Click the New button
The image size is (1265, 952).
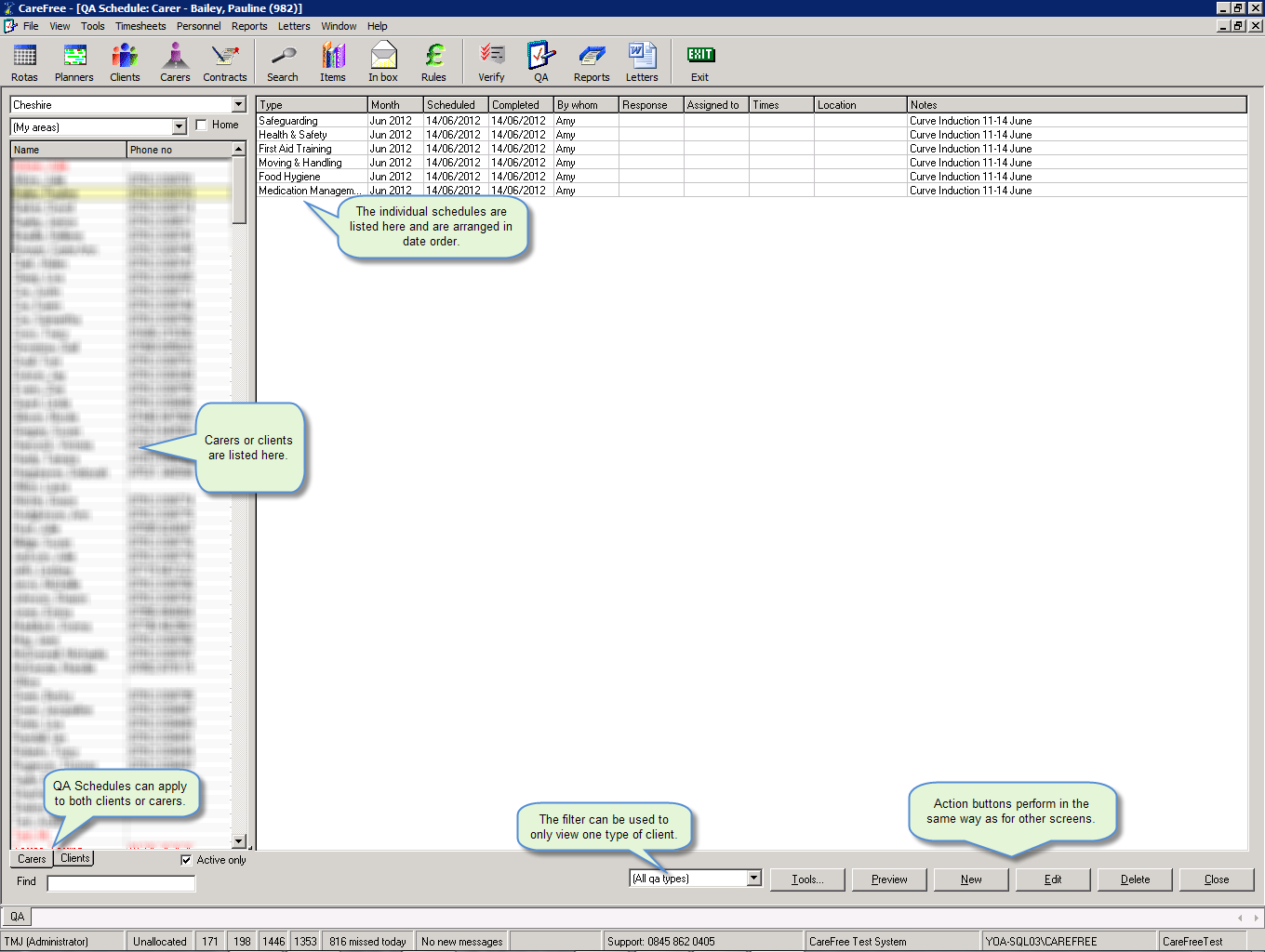pos(971,879)
